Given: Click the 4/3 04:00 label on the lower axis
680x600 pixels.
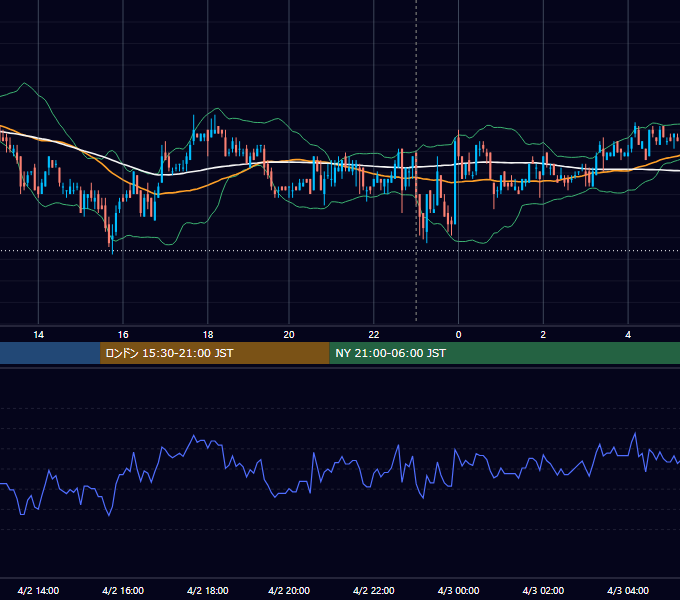Looking at the screenshot, I should point(628,590).
